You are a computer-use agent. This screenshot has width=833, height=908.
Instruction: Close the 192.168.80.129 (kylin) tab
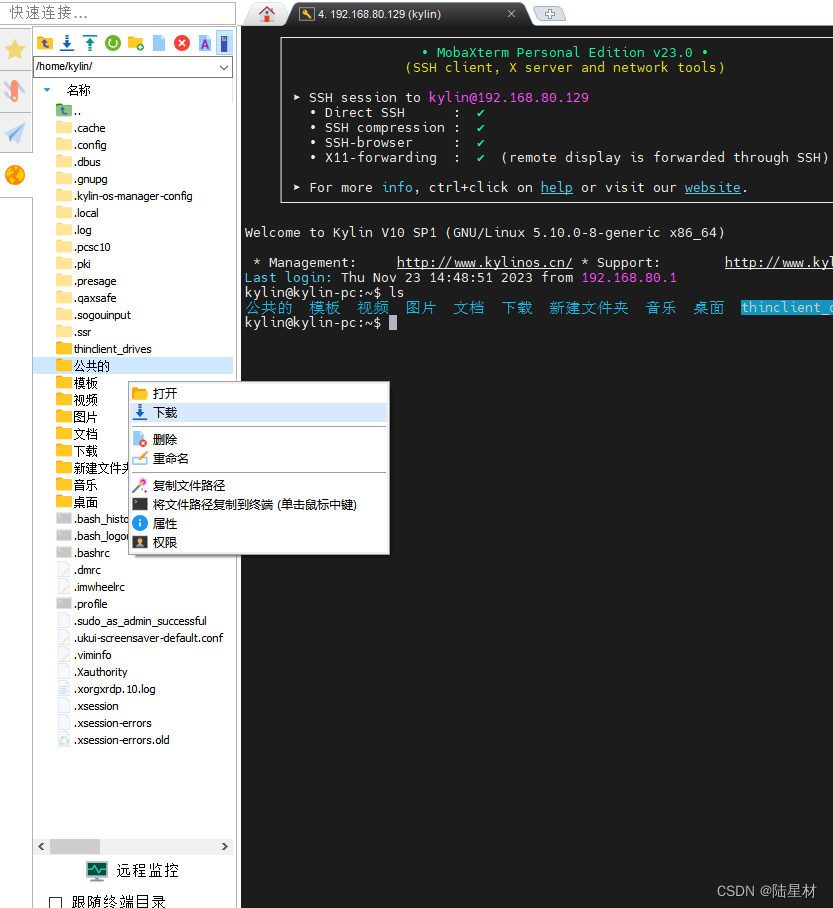click(511, 14)
